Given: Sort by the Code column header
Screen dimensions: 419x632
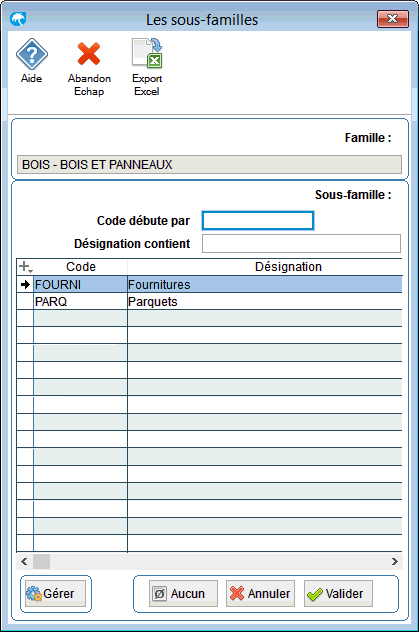Looking at the screenshot, I should [81, 266].
